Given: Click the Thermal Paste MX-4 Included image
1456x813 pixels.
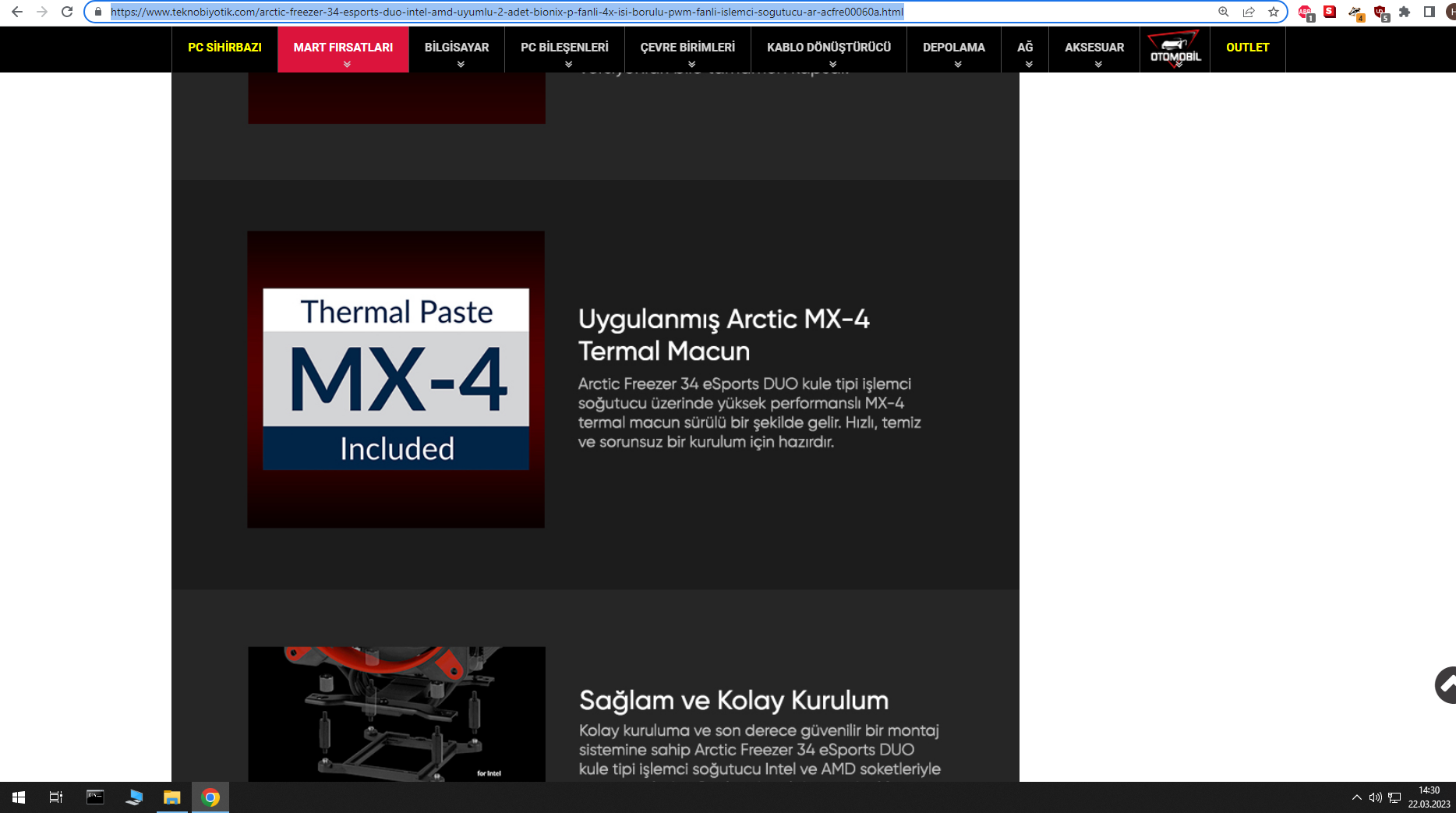Looking at the screenshot, I should click(396, 380).
